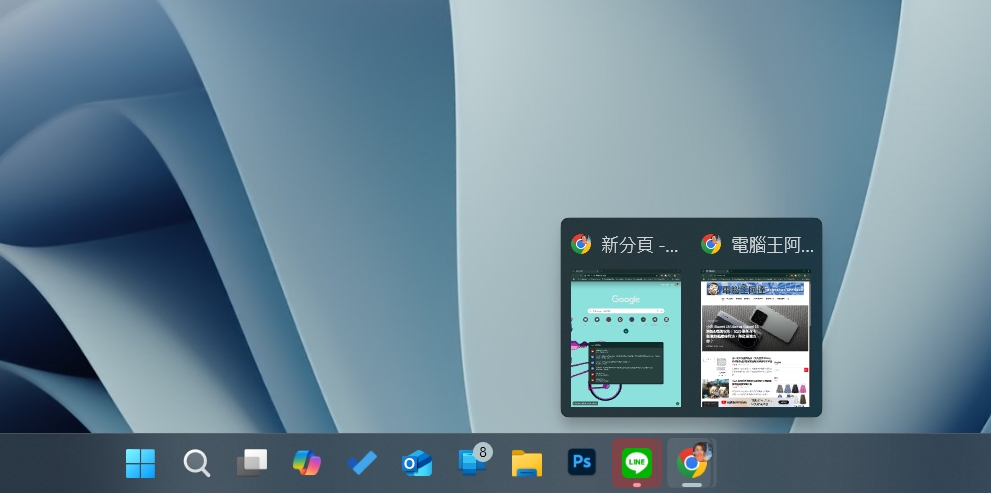This screenshot has height=493, width=991.
Task: Open the Windows Start menu
Action: click(x=140, y=463)
